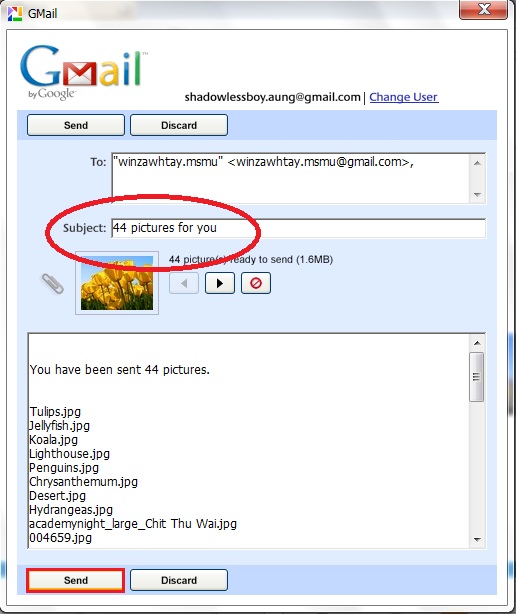
Task: Click the Picasa icon in the title bar
Action: click(15, 13)
